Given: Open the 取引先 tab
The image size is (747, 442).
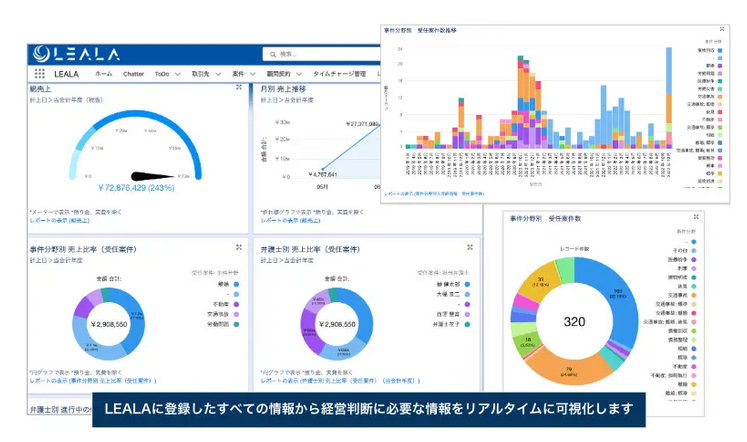Looking at the screenshot, I should 201,74.
